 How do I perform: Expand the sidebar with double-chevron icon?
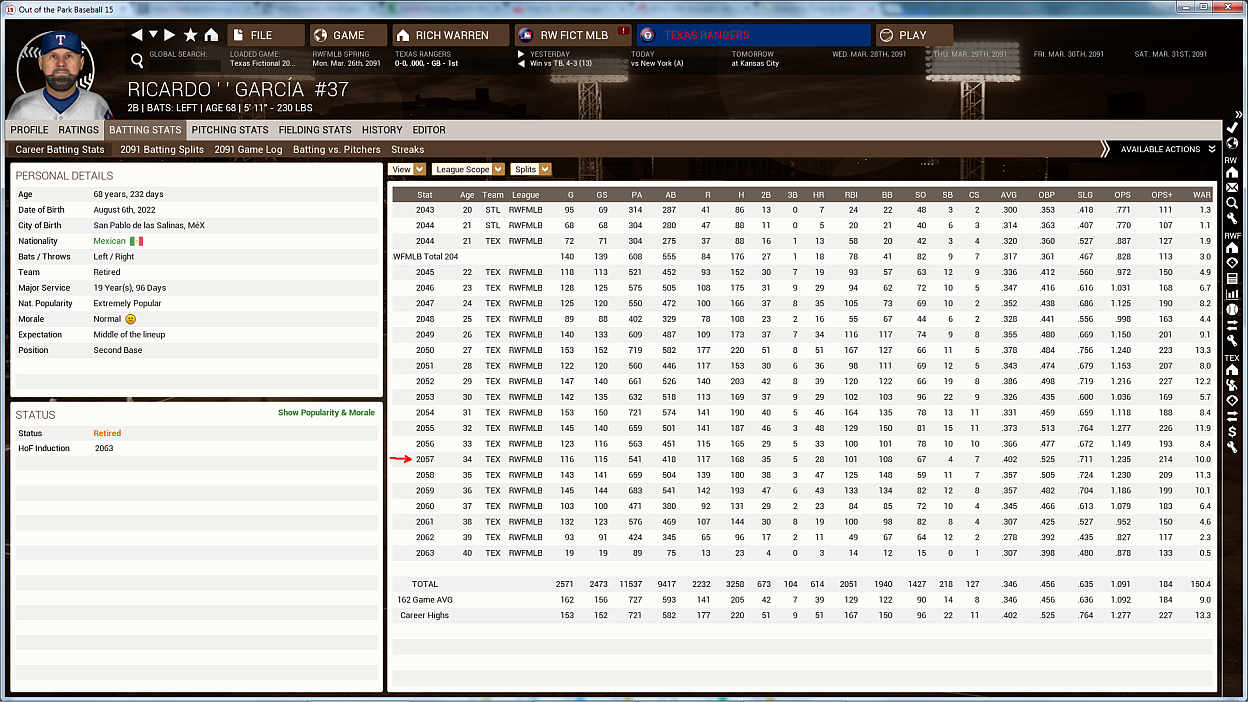[x=1238, y=115]
